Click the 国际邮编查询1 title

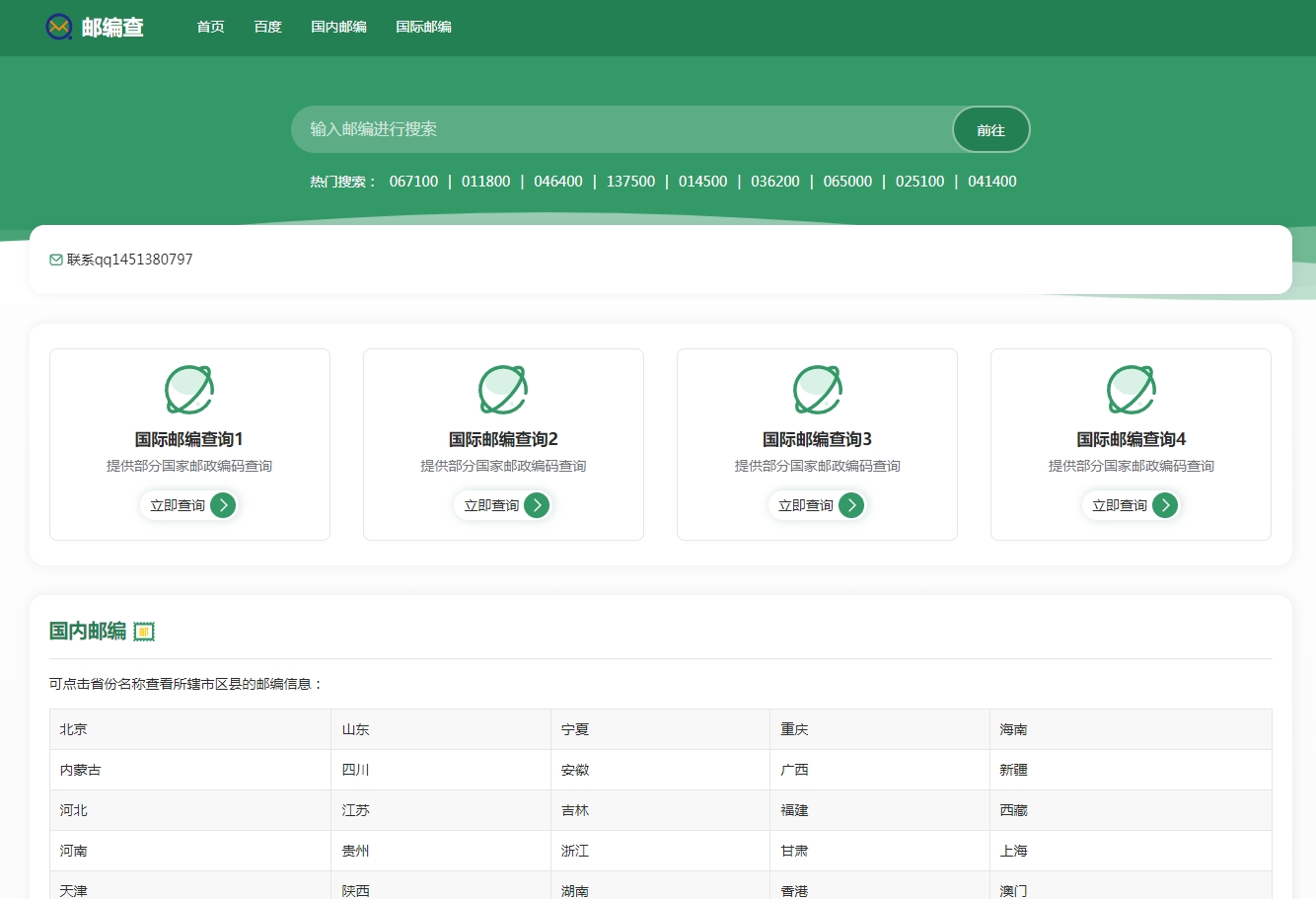pyautogui.click(x=189, y=439)
